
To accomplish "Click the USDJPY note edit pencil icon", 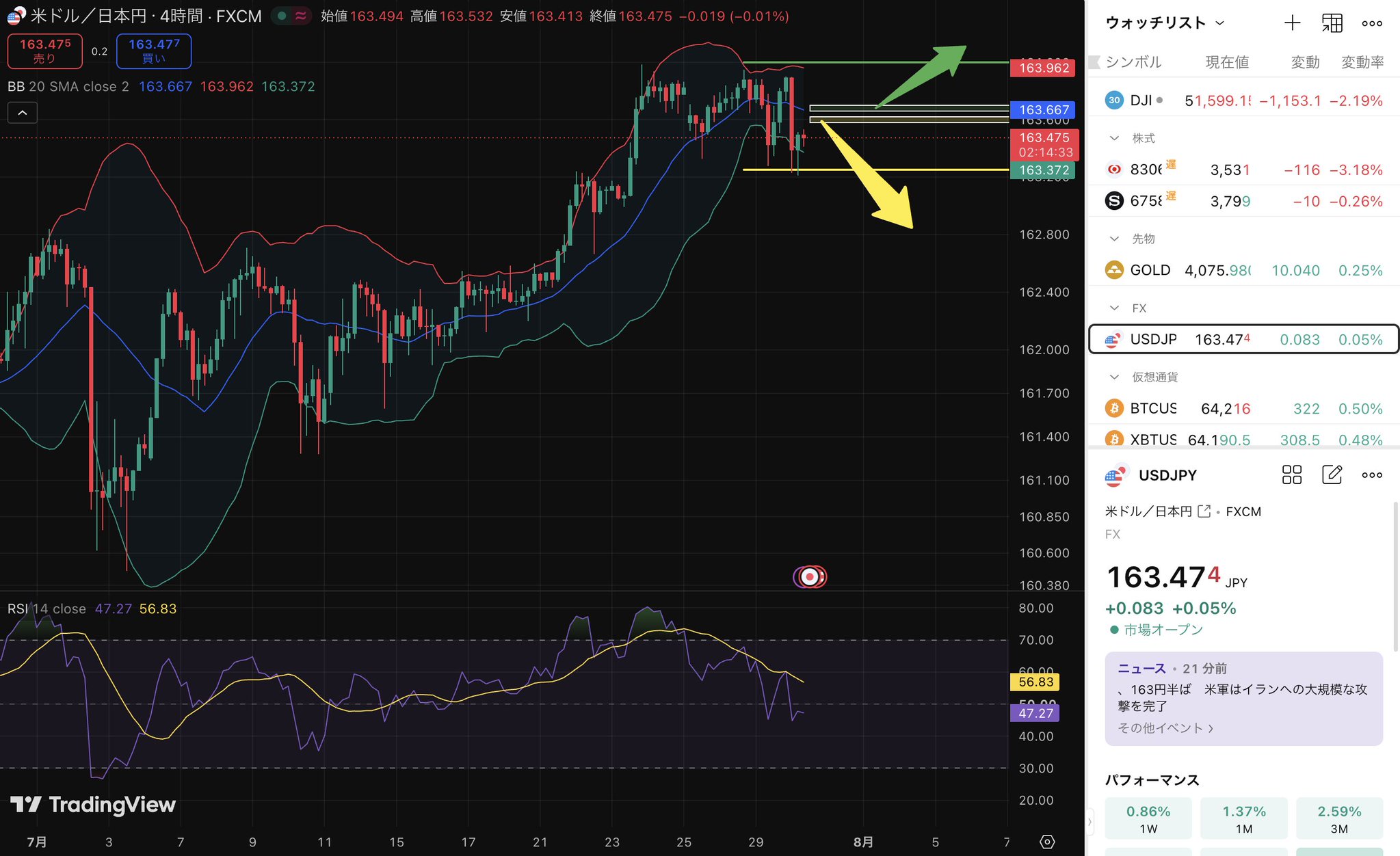I will pos(1332,474).
